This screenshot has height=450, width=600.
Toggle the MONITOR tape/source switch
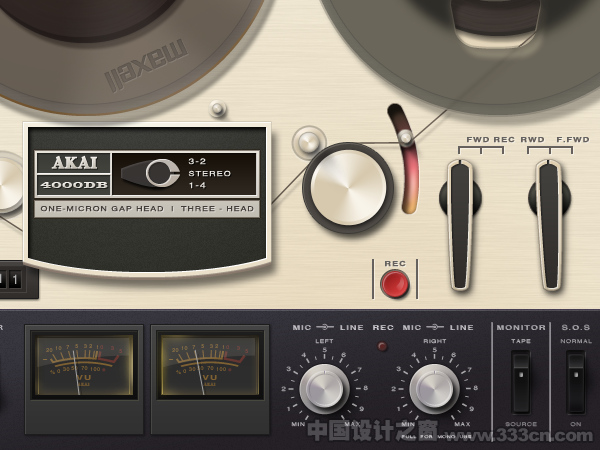coord(521,382)
